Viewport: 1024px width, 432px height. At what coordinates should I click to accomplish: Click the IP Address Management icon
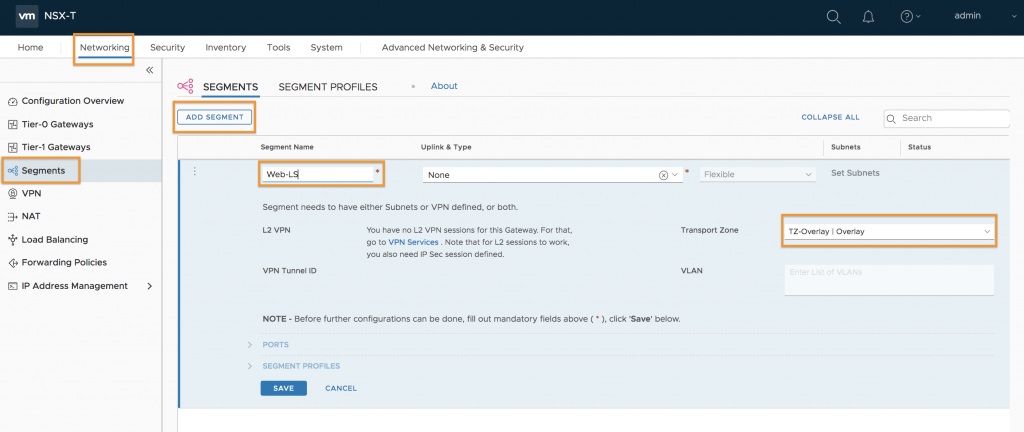(12, 286)
